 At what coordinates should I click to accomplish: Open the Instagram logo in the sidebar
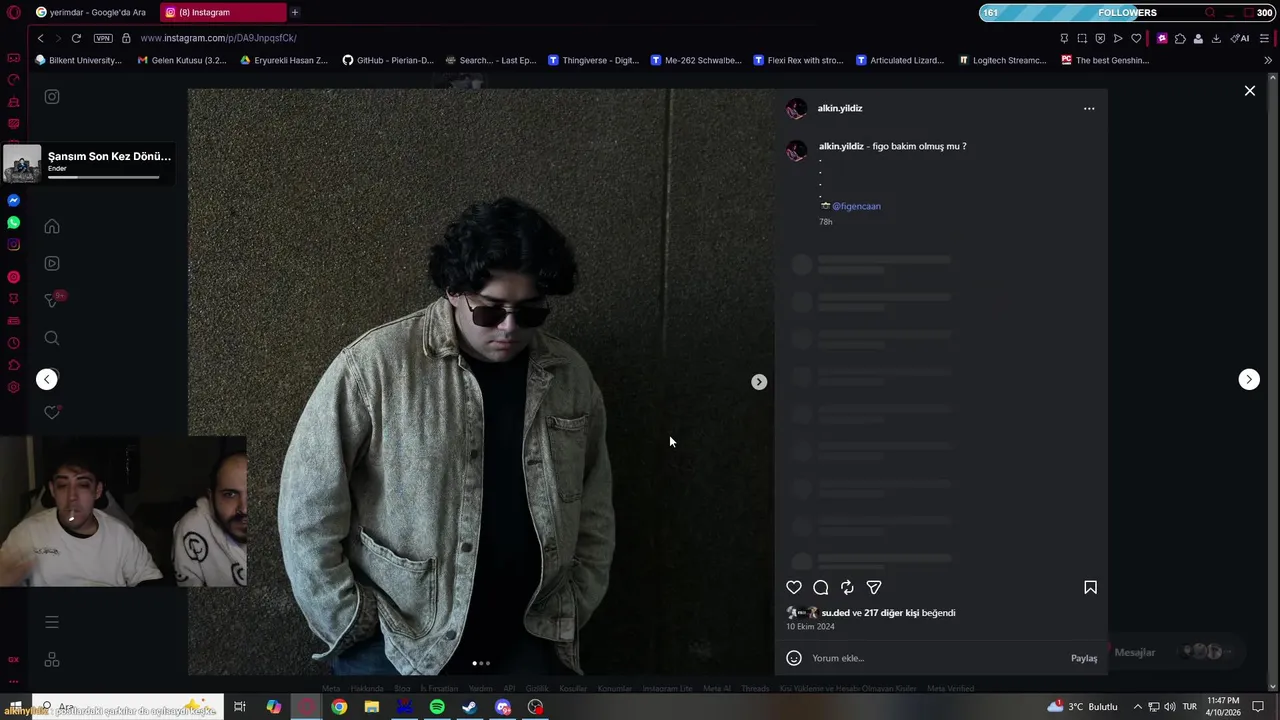(x=52, y=97)
